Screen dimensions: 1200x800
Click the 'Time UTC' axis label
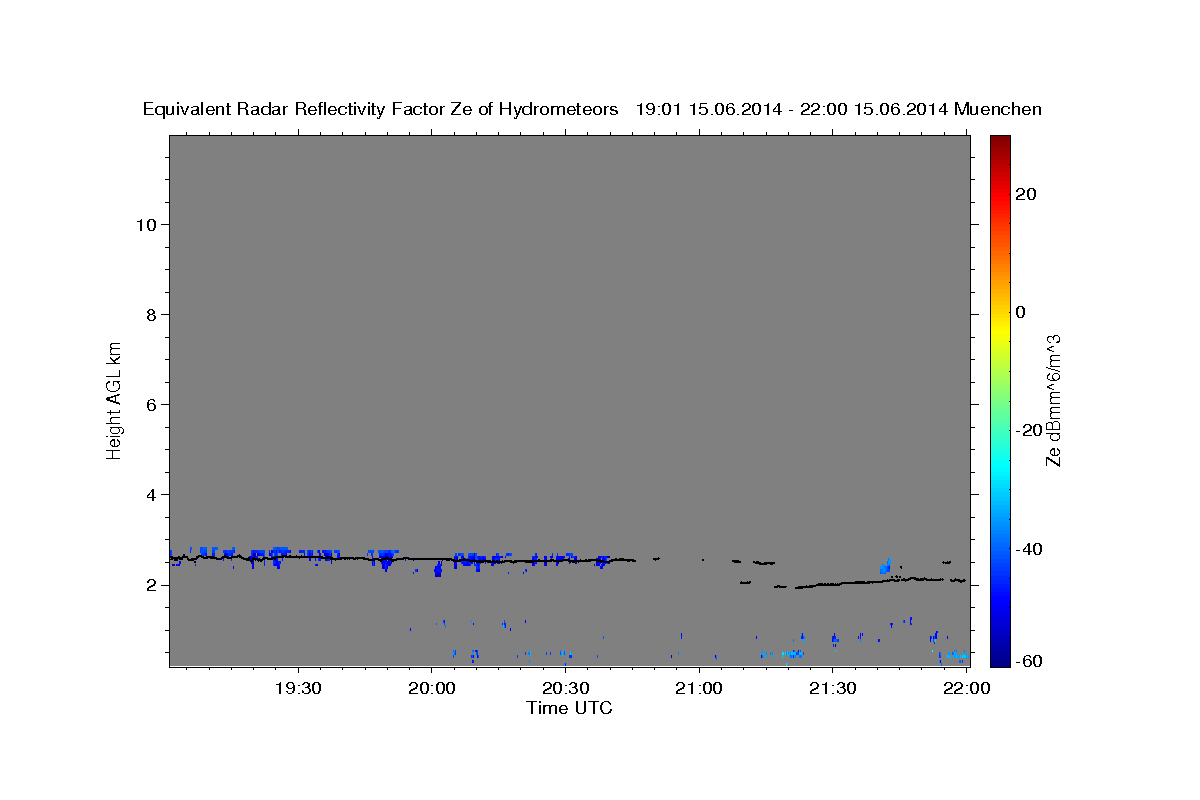pyautogui.click(x=569, y=708)
